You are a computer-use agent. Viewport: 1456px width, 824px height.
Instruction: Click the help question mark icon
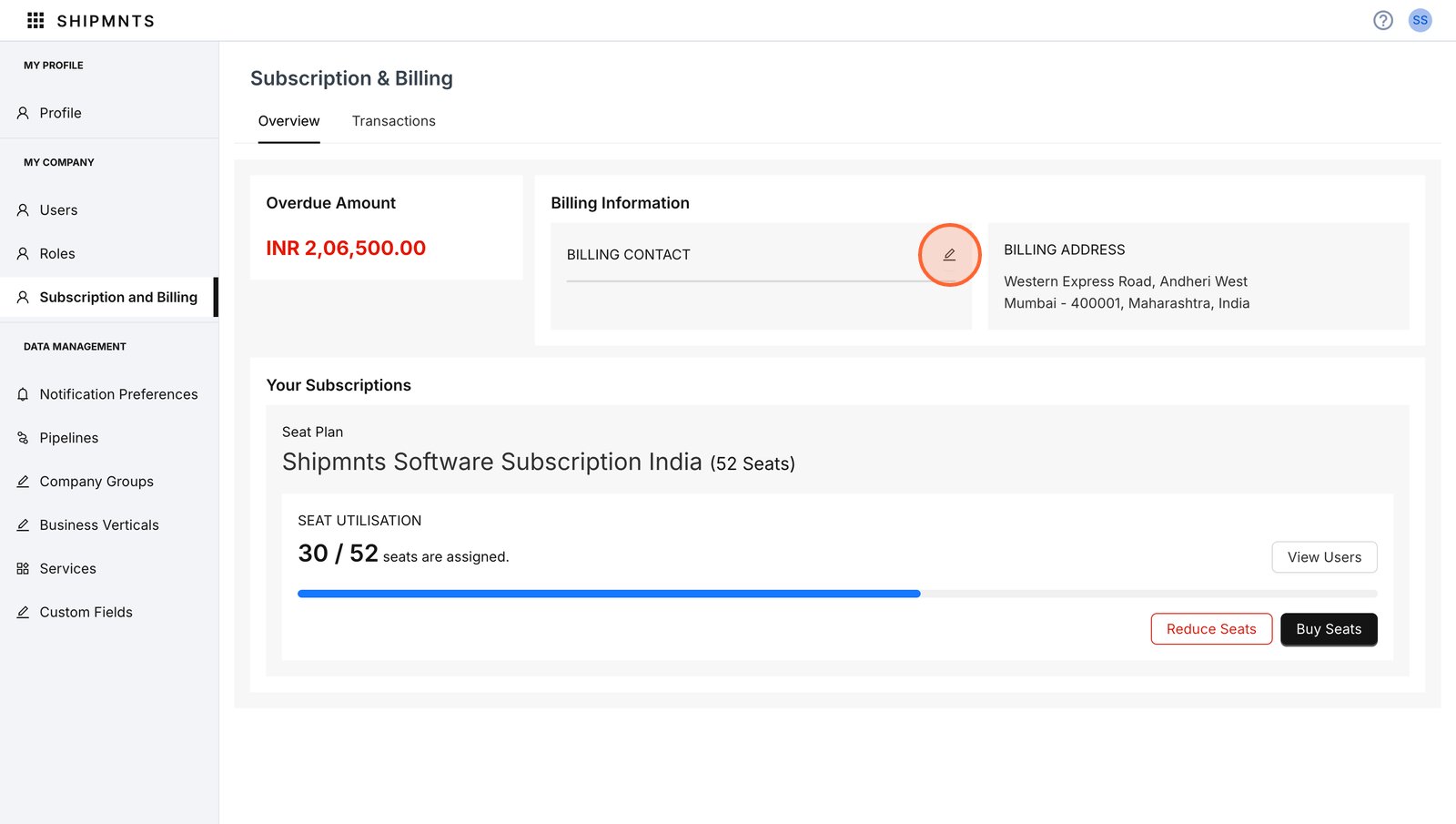click(1382, 20)
